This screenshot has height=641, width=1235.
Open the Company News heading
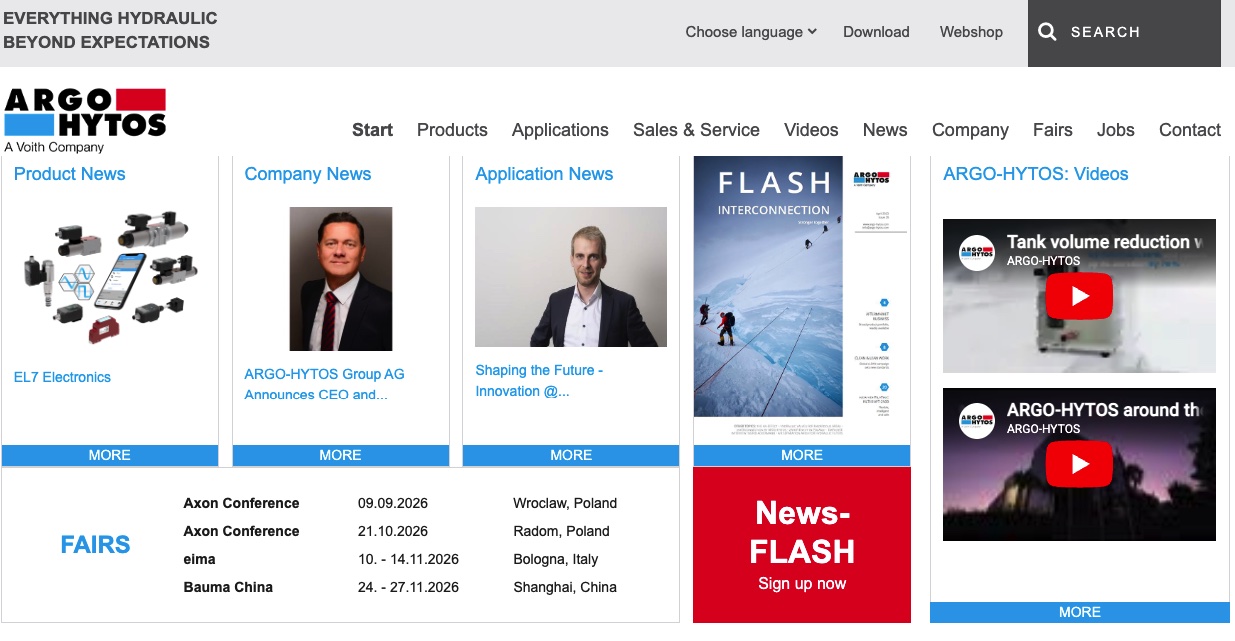[x=308, y=174]
